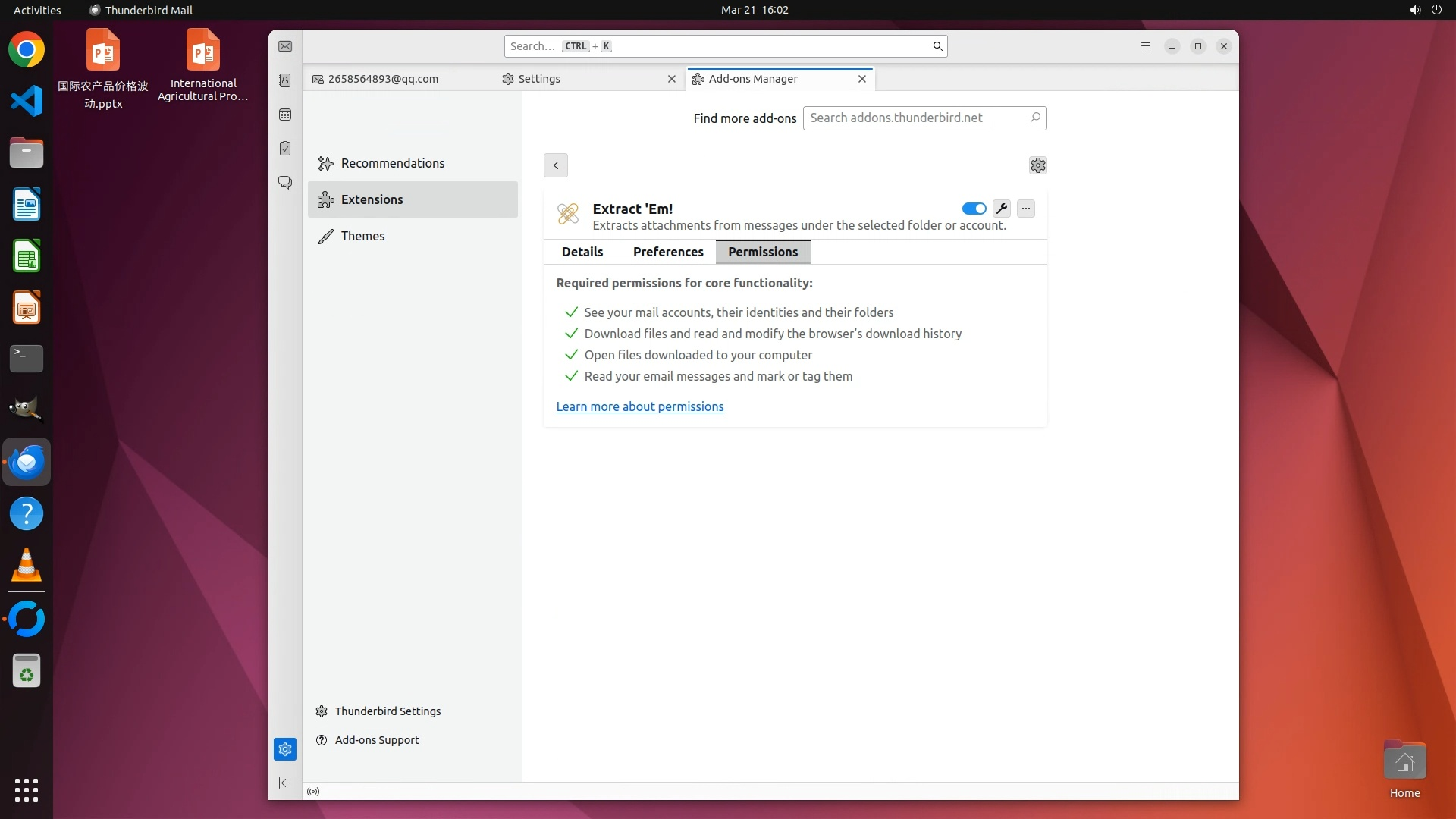
Task: Click the Search addons.thunderbird.net field
Action: coord(916,118)
